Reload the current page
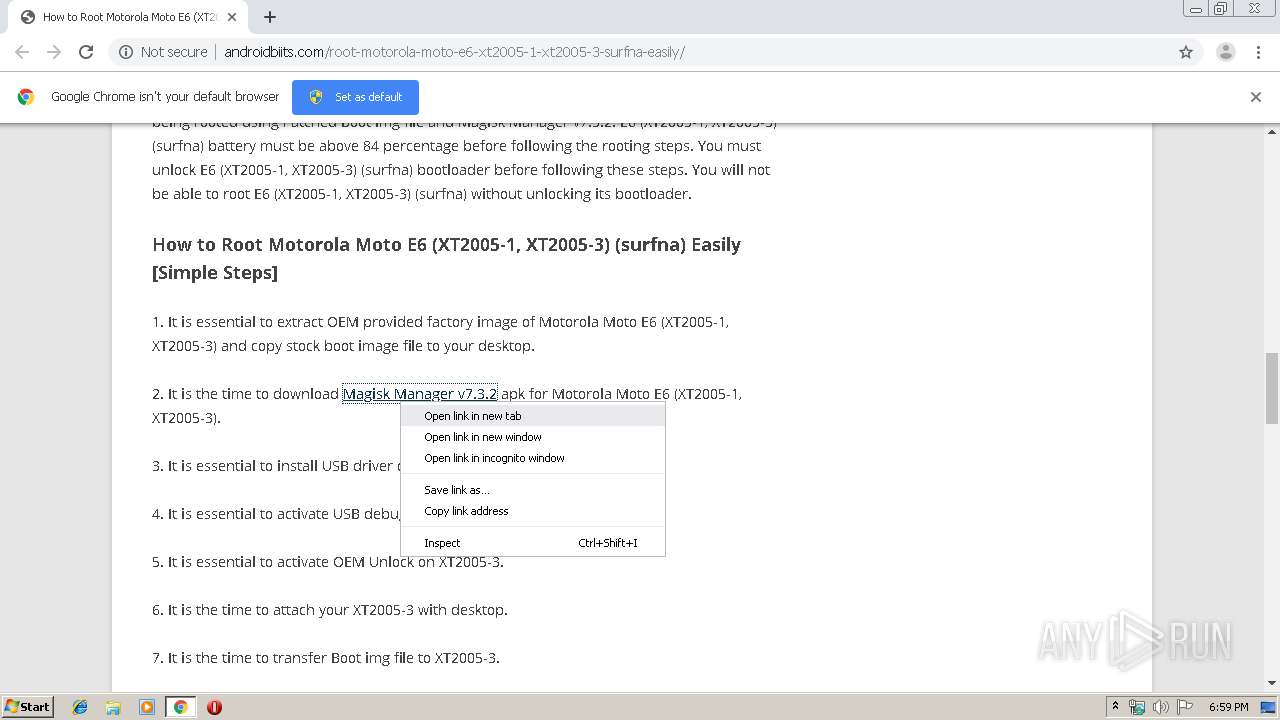 pyautogui.click(x=86, y=52)
